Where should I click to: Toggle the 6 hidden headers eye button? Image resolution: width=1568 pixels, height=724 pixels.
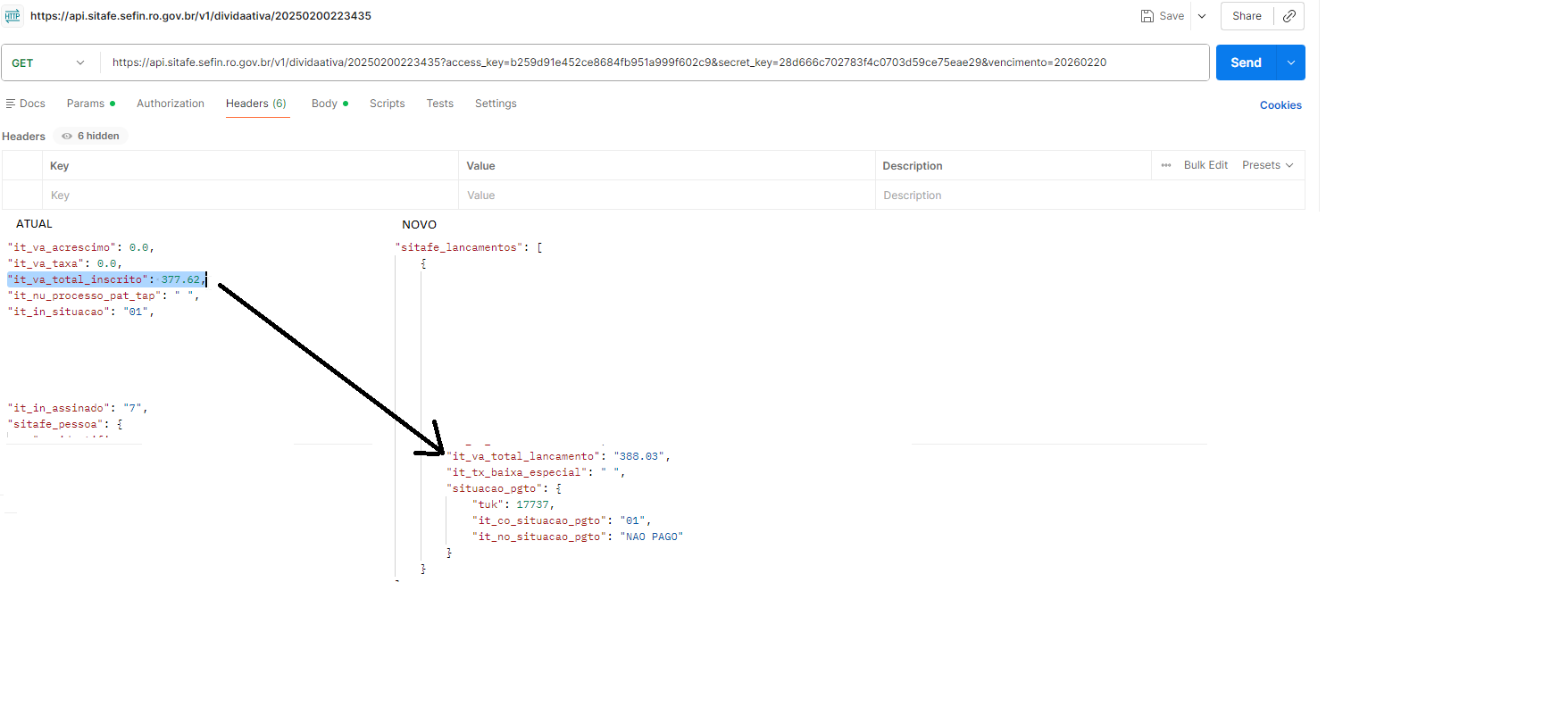91,136
